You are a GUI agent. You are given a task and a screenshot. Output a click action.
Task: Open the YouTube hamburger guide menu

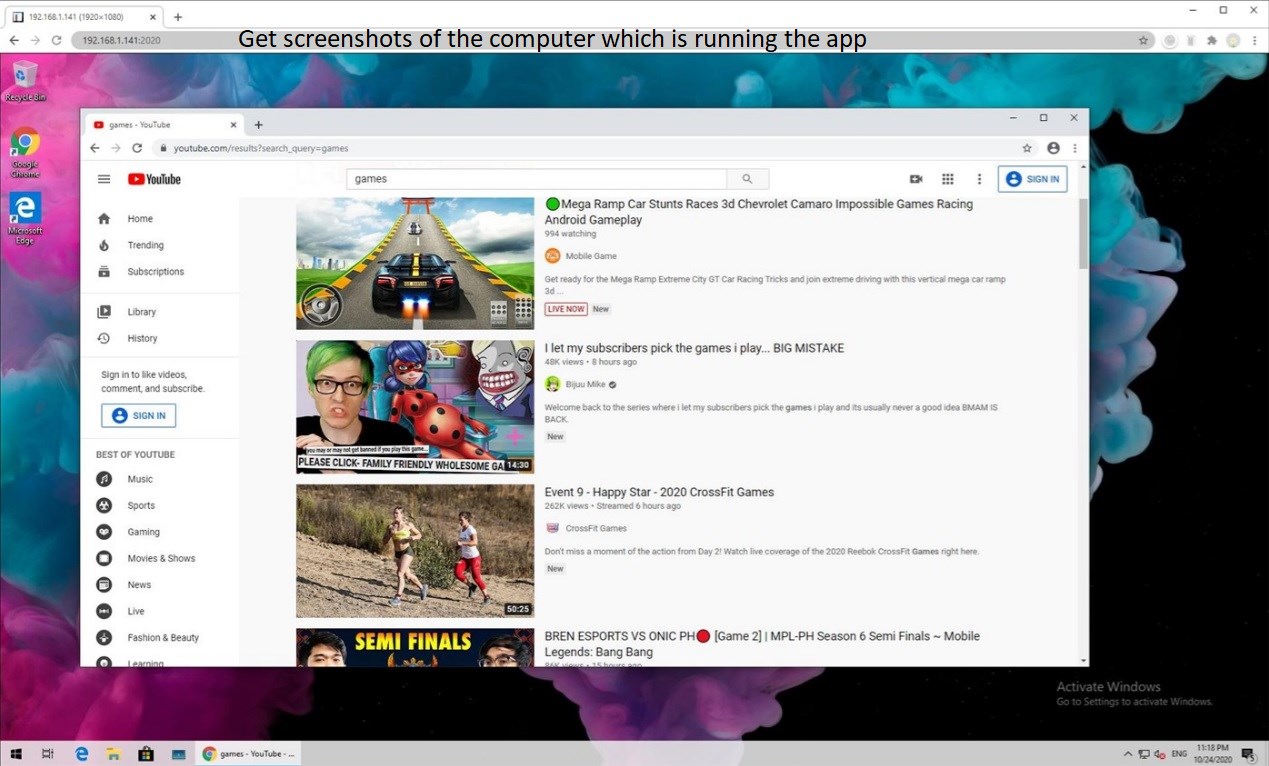(104, 179)
